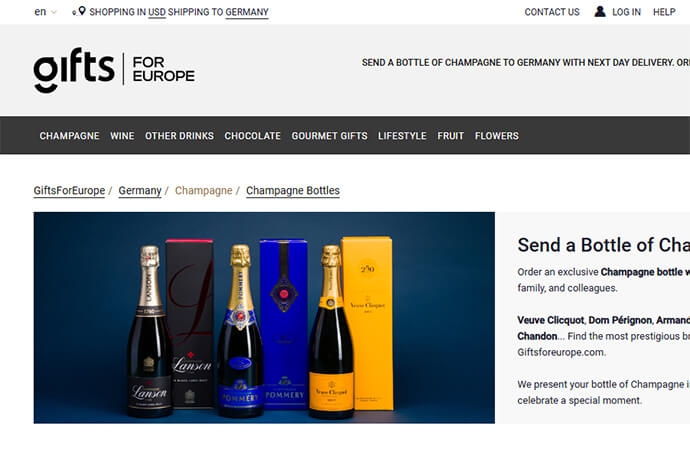Open the FRUIT menu
This screenshot has height=455, width=690.
point(451,136)
